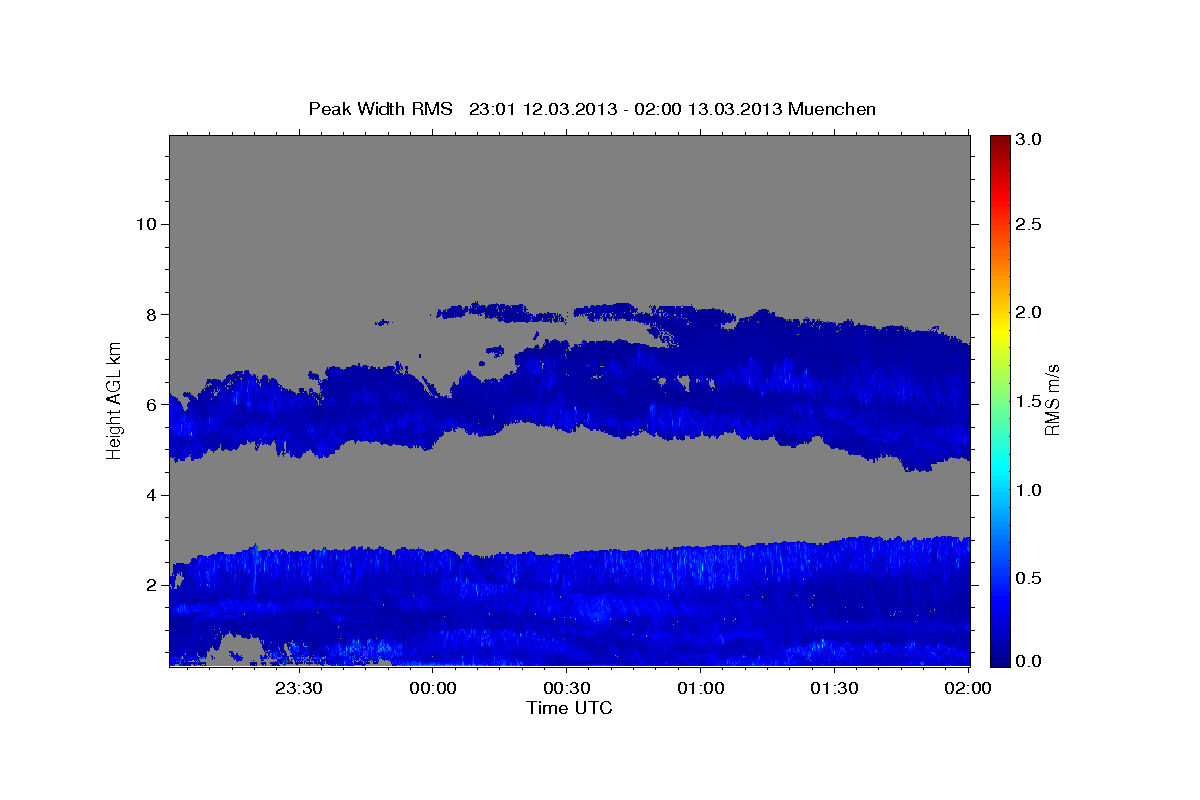
Task: Click the cyan section of the colorbar
Action: (999, 465)
